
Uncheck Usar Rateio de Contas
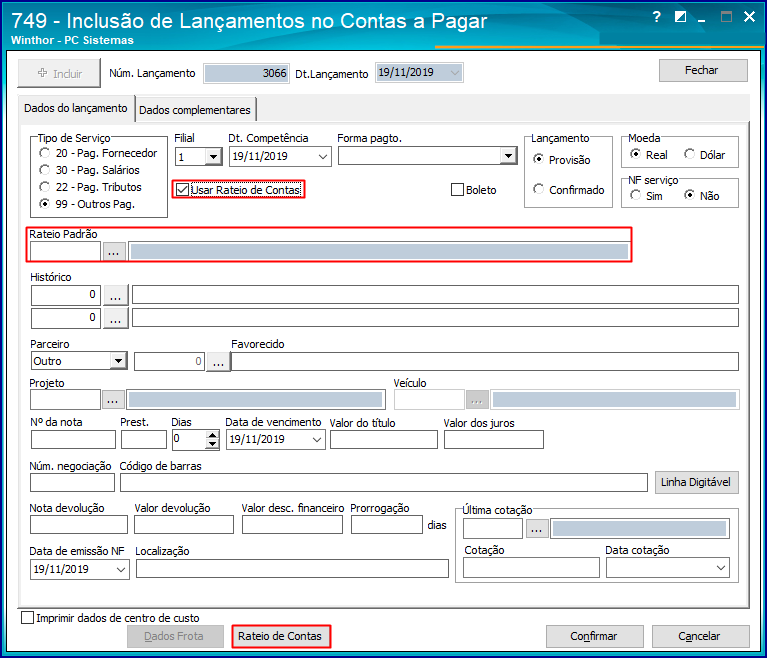pos(182,189)
